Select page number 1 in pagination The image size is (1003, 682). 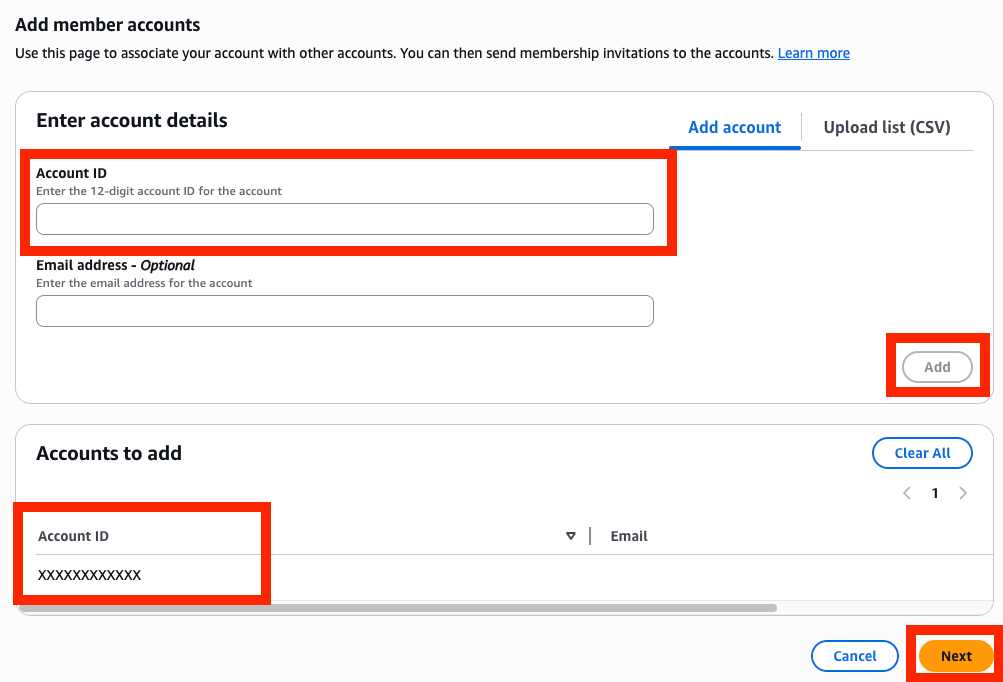pos(935,493)
